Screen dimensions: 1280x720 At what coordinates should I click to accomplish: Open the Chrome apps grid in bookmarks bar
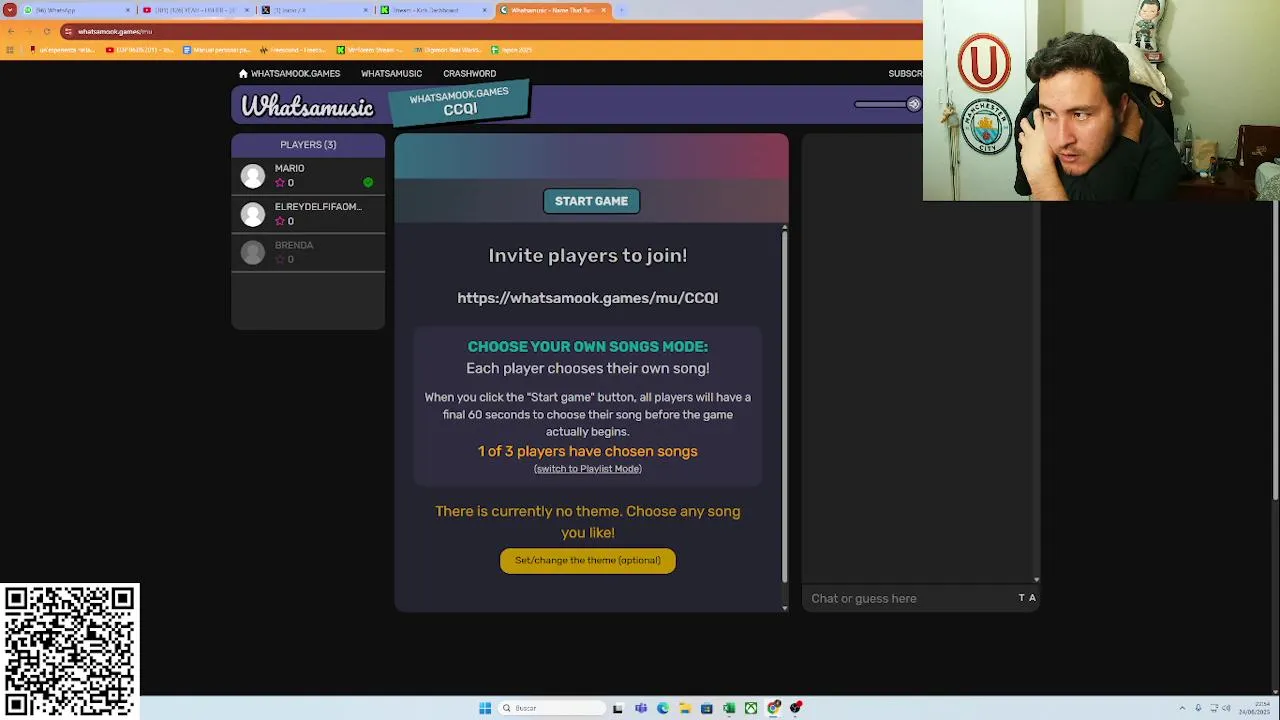tap(11, 50)
